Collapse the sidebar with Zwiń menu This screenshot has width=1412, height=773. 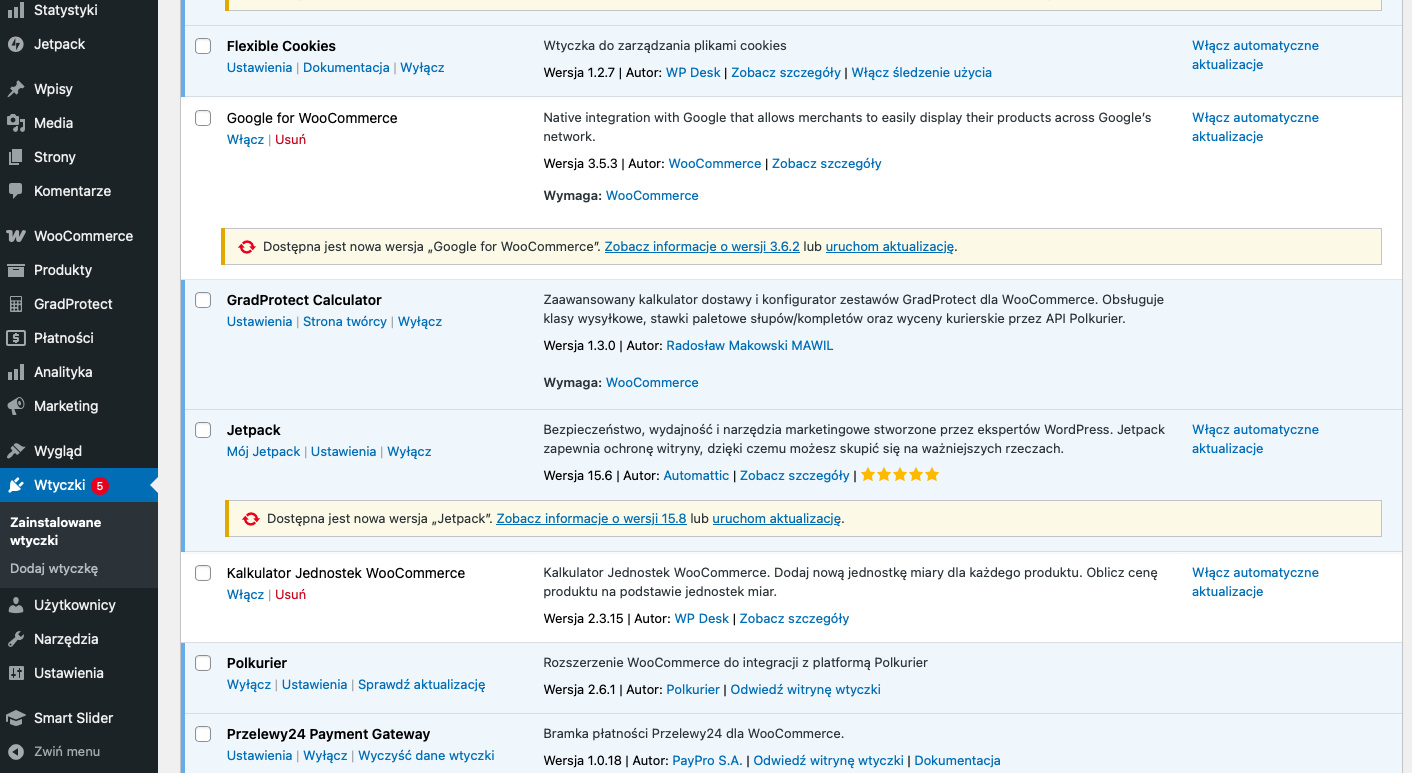[x=79, y=752]
